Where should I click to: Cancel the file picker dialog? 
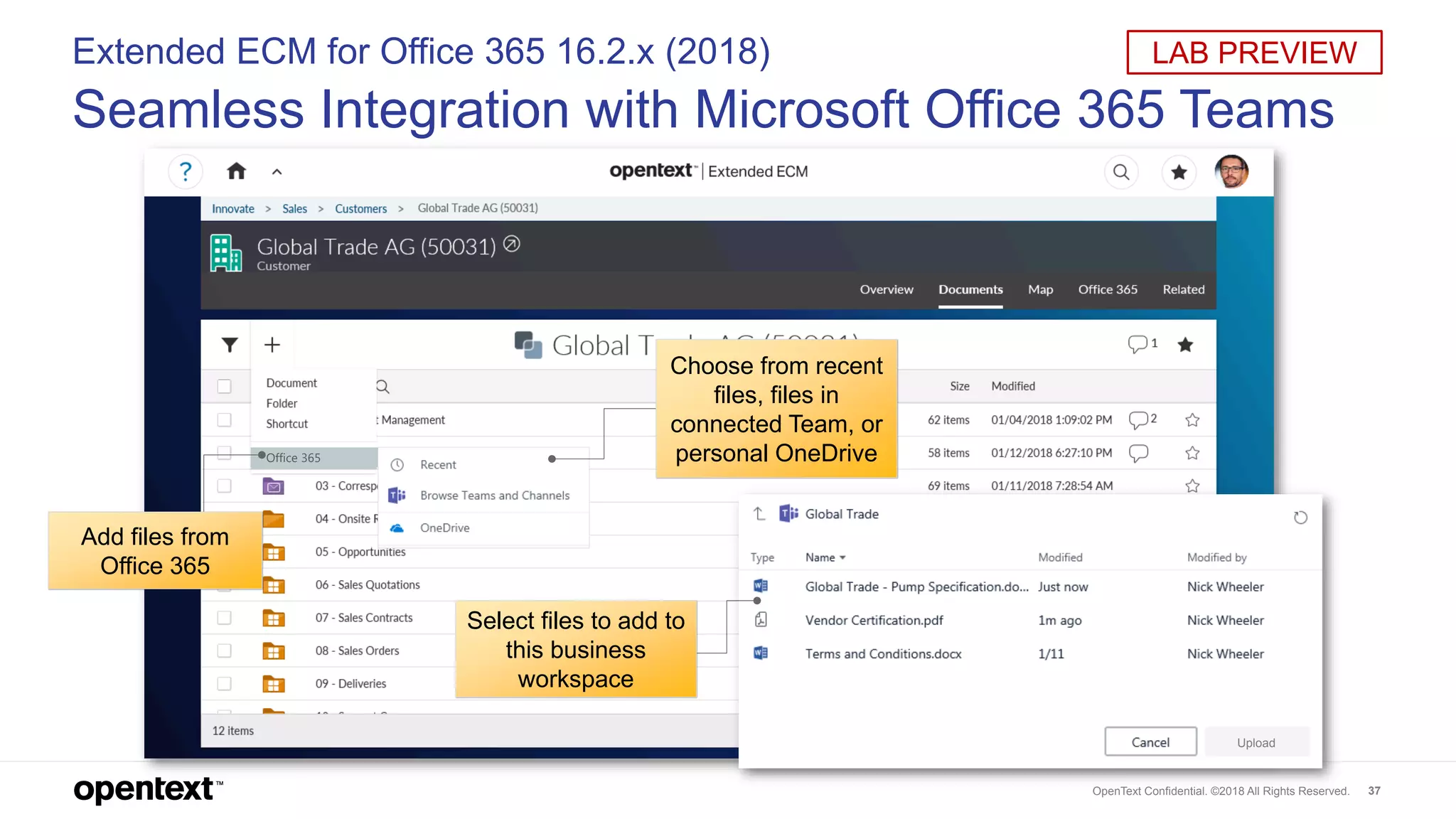coord(1150,742)
